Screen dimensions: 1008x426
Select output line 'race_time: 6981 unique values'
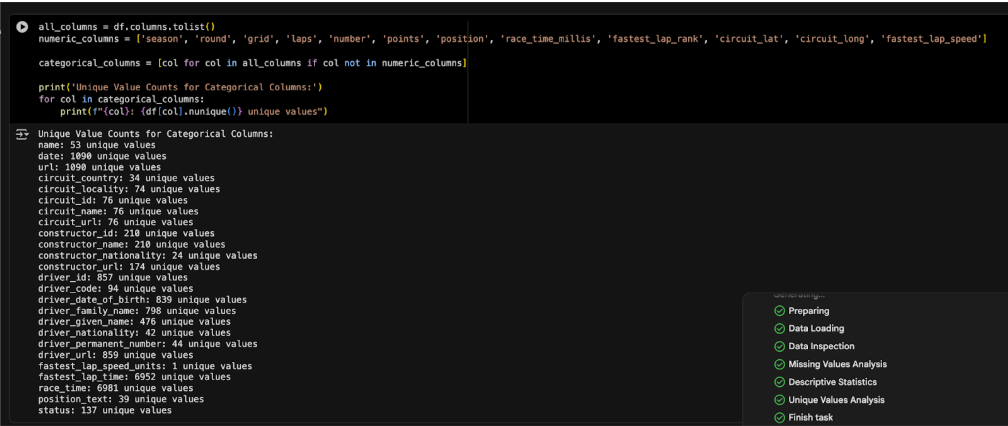(x=116, y=388)
